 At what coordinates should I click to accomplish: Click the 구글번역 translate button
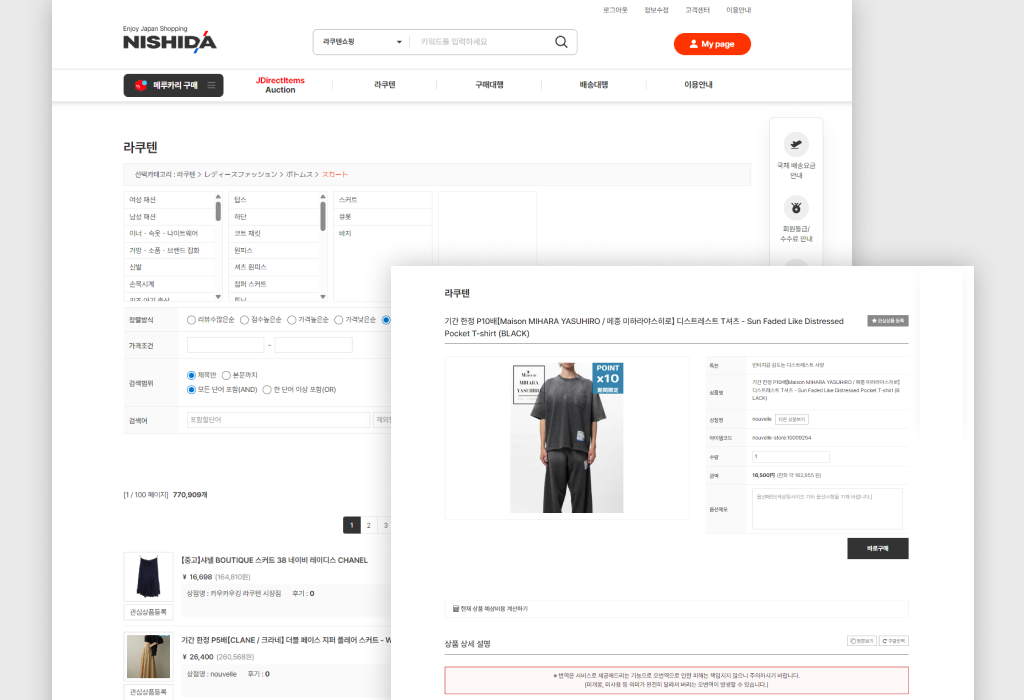(893, 640)
